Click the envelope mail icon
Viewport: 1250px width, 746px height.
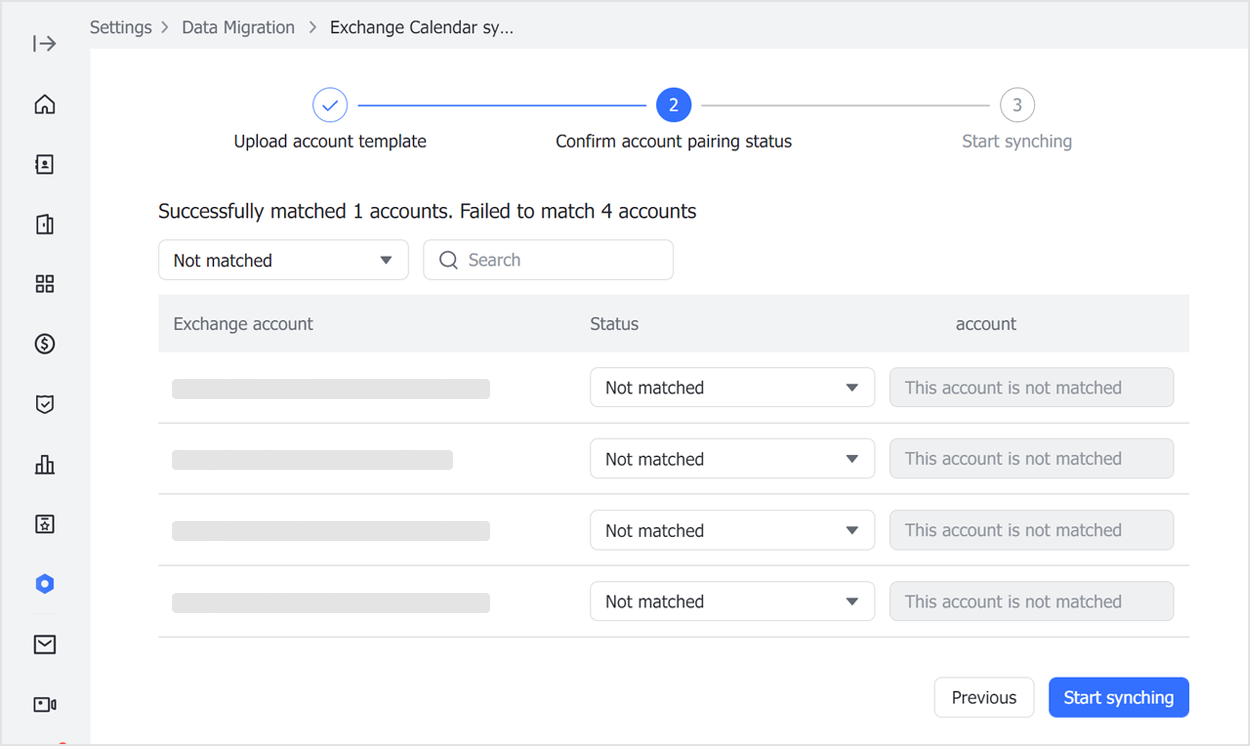[x=45, y=645]
